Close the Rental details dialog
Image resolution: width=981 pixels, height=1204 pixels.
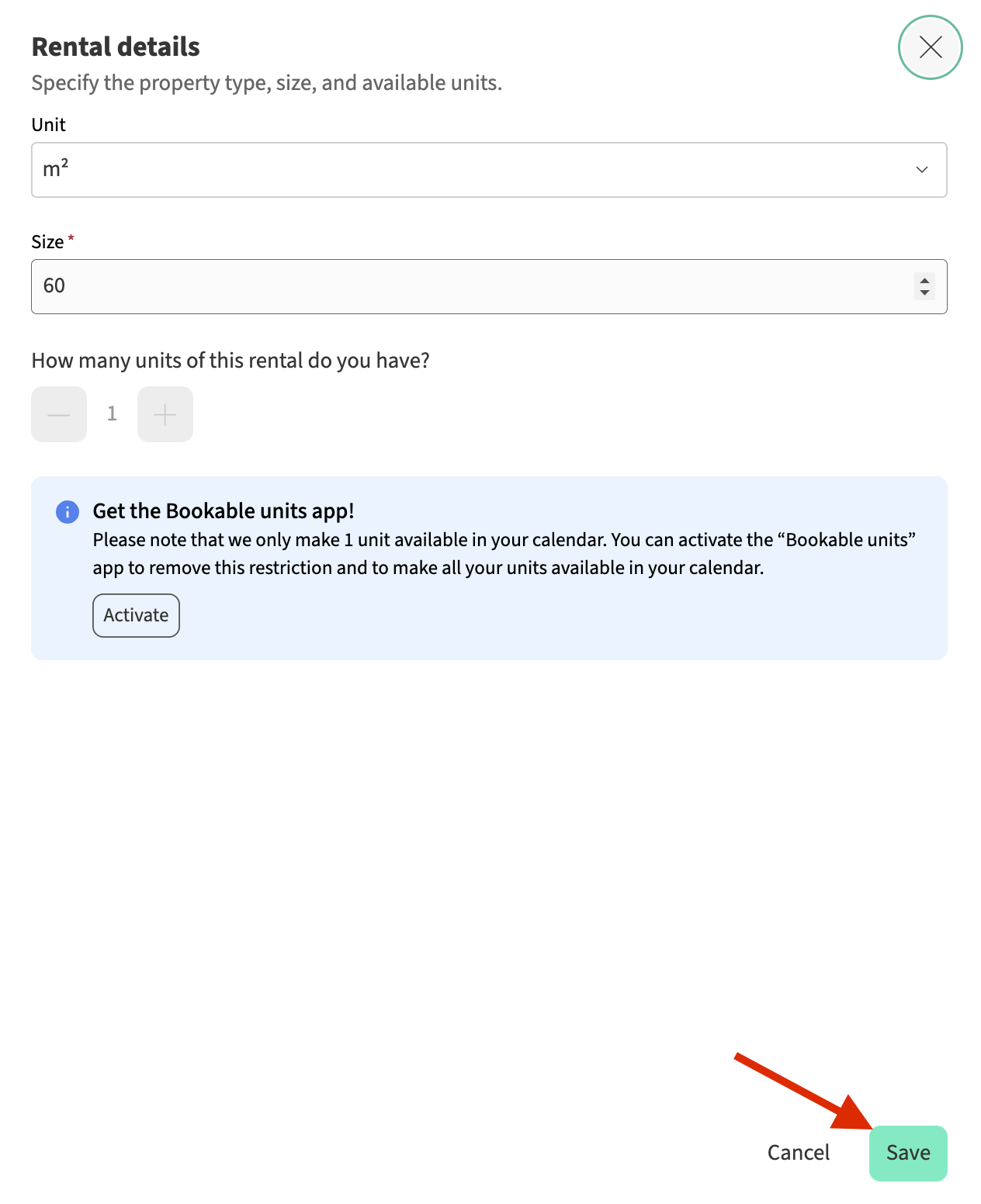pyautogui.click(x=930, y=47)
